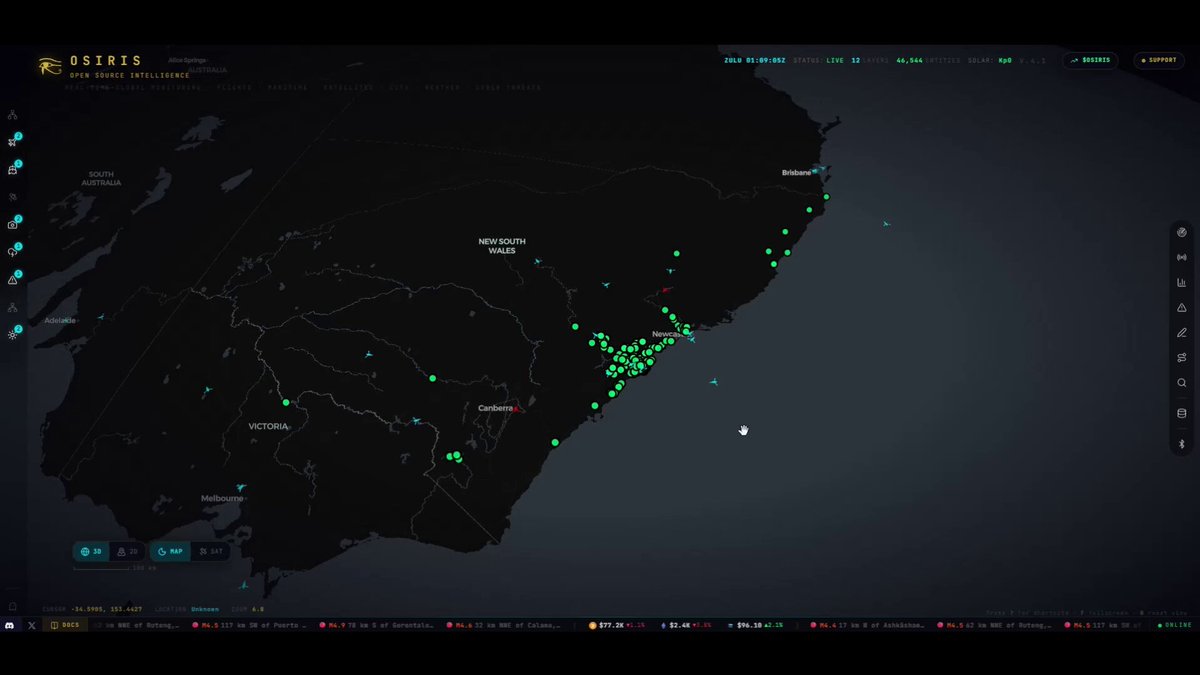The height and width of the screenshot is (675, 1200).
Task: Switch basemap to SAT imagery
Action: click(x=210, y=551)
